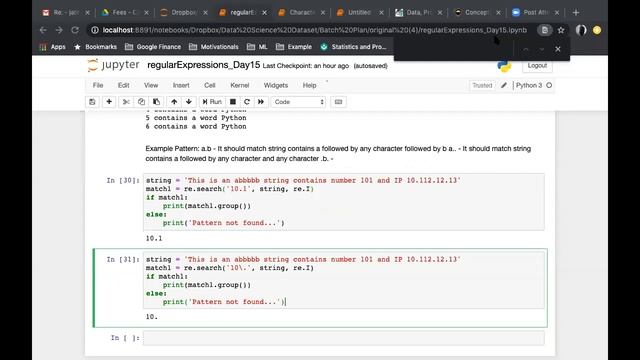Image resolution: width=640 pixels, height=360 pixels.
Task: Insert a cell below with plus icon
Action: [109, 102]
